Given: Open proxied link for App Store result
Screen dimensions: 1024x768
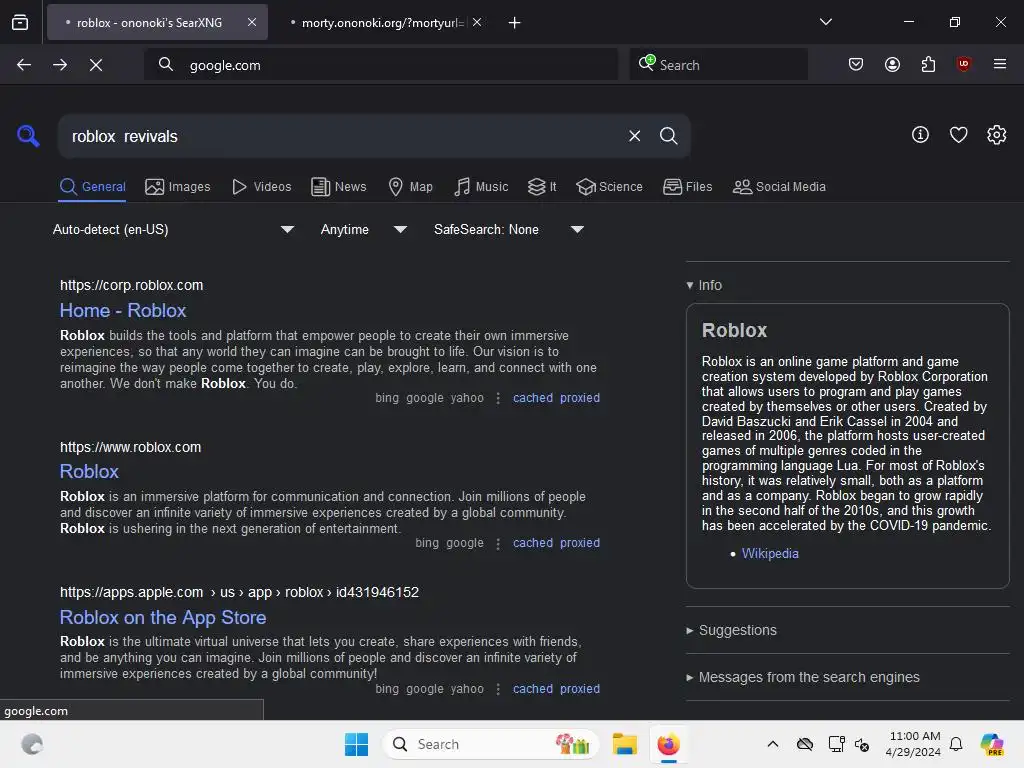Looking at the screenshot, I should pos(580,688).
